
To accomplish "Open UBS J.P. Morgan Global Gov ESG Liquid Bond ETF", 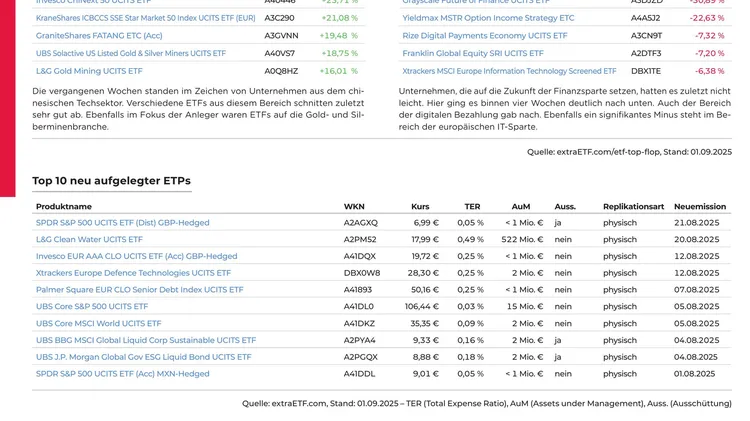I will point(143,357).
